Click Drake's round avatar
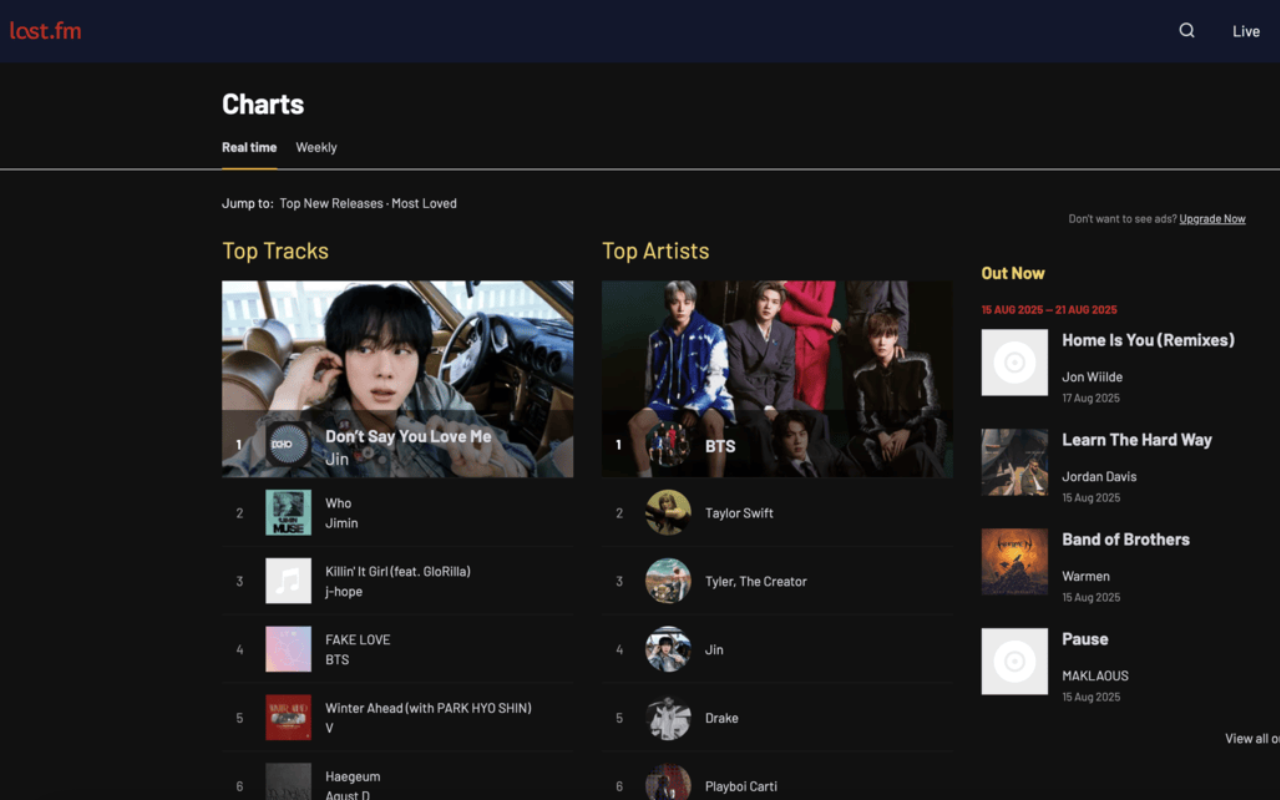Viewport: 1280px width, 800px height. tap(668, 718)
